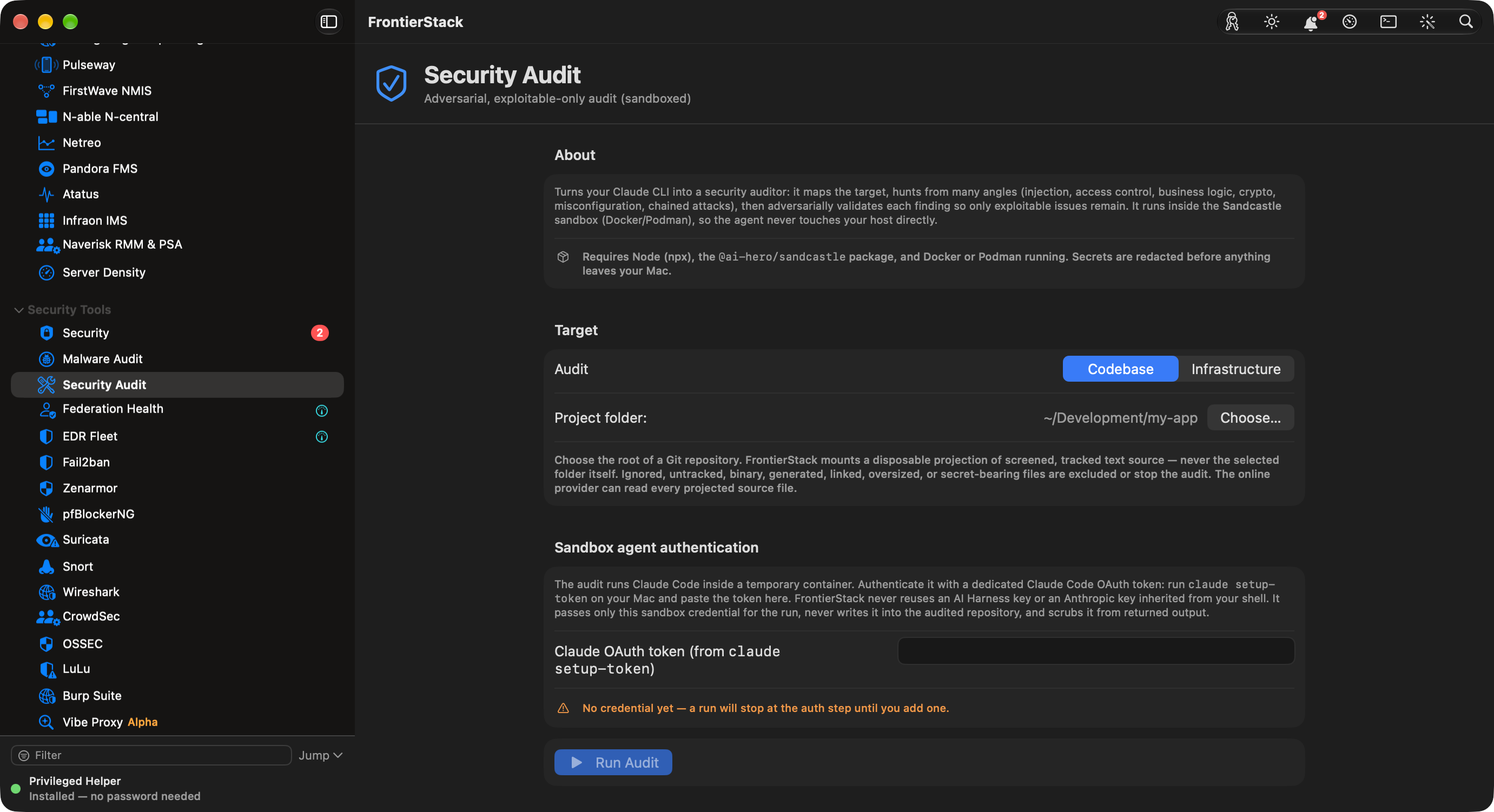Click the sparkle burst toolbar icon
Image resolution: width=1494 pixels, height=812 pixels.
(x=1427, y=22)
